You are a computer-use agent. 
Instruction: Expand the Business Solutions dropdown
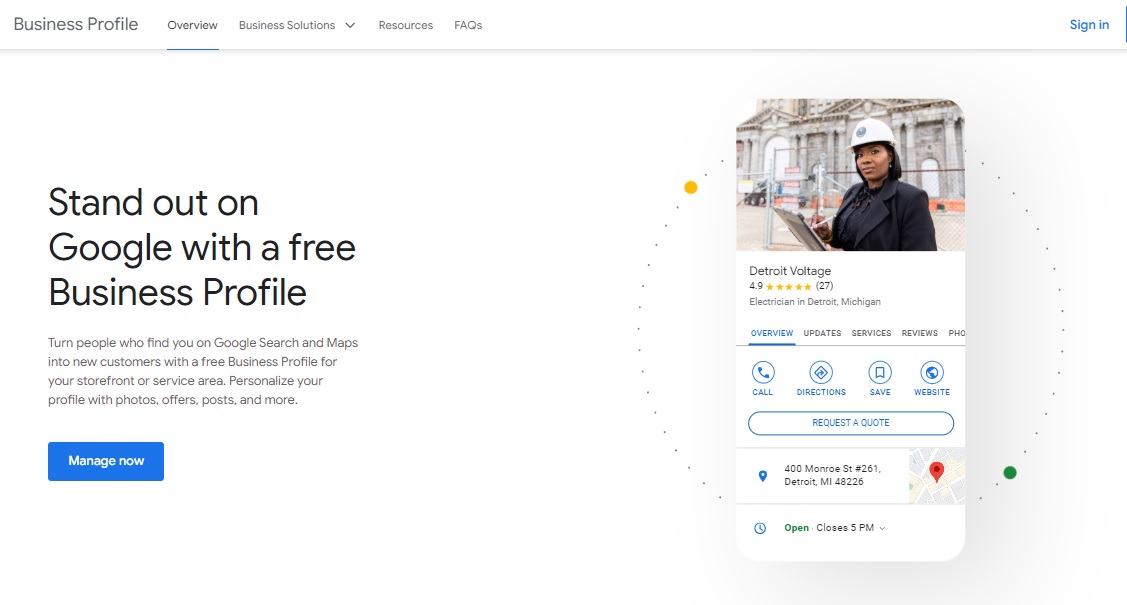[297, 25]
